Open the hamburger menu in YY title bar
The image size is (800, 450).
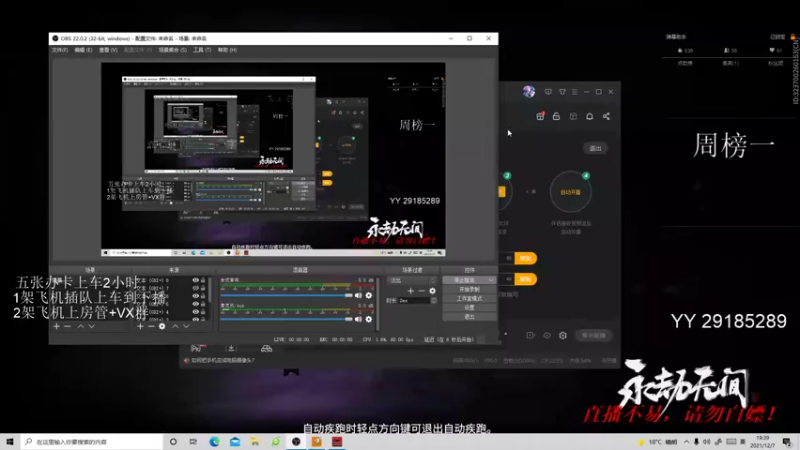tap(574, 92)
